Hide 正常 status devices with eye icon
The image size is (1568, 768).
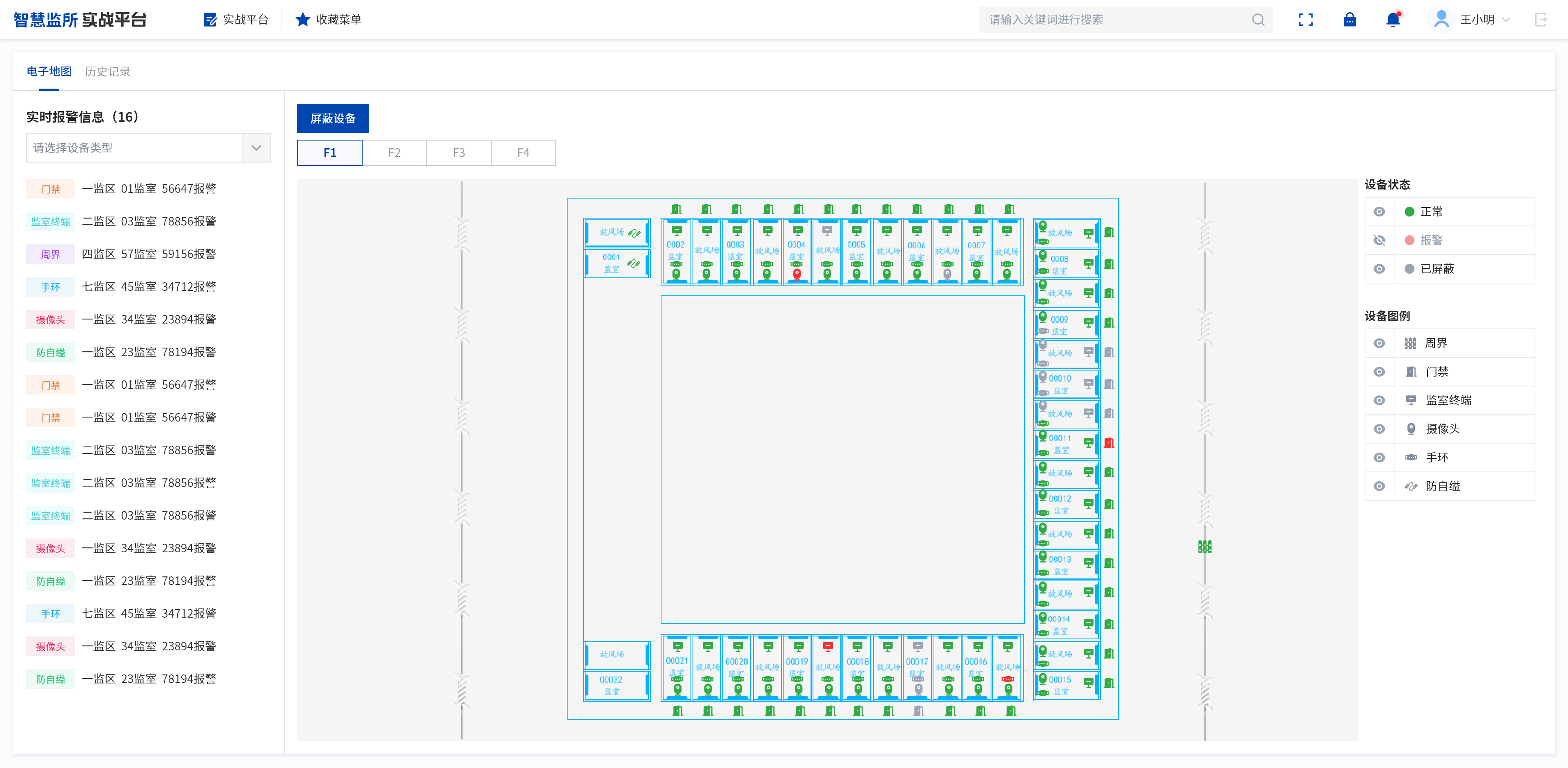tap(1379, 211)
